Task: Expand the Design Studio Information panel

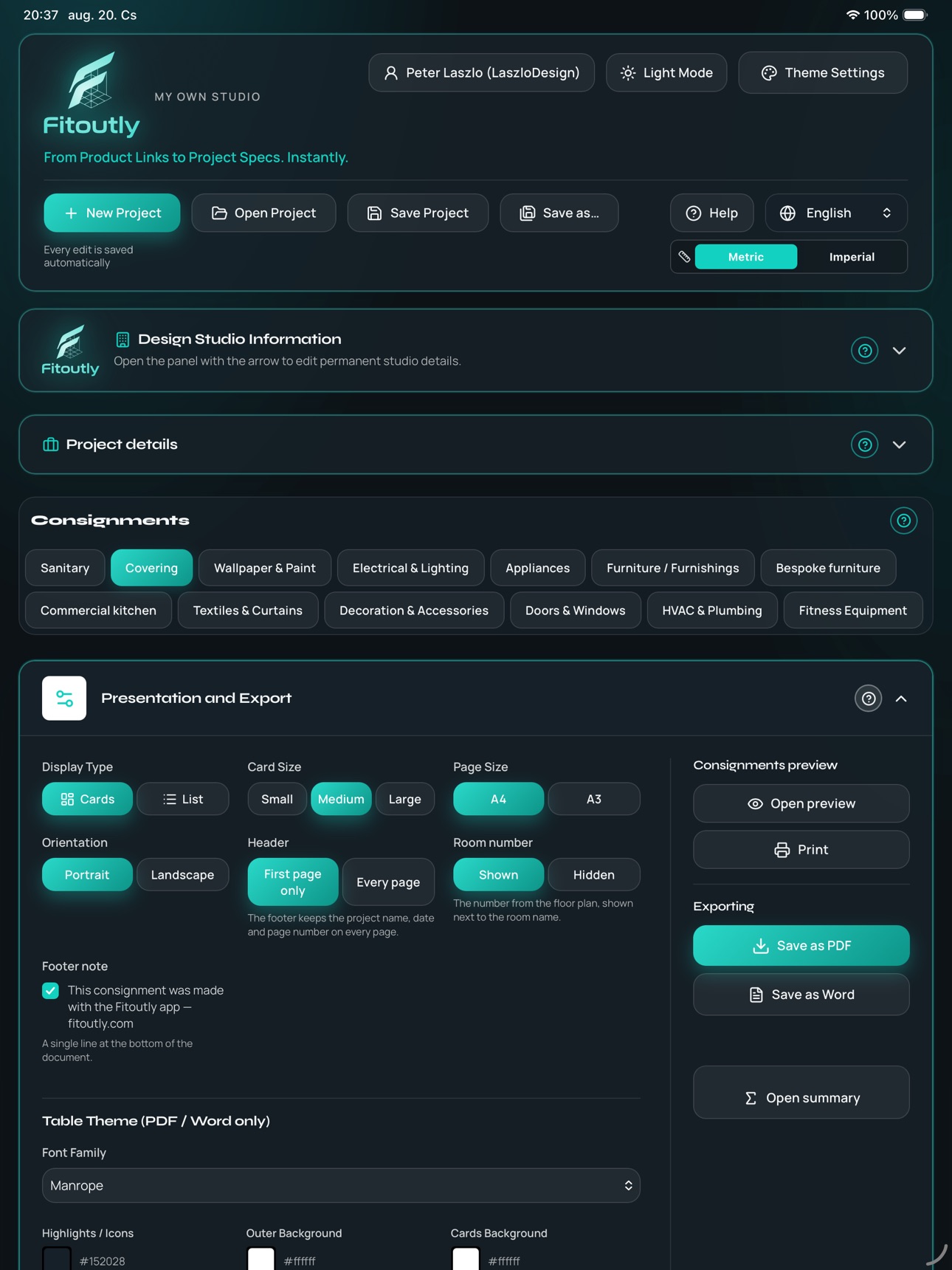Action: (899, 350)
